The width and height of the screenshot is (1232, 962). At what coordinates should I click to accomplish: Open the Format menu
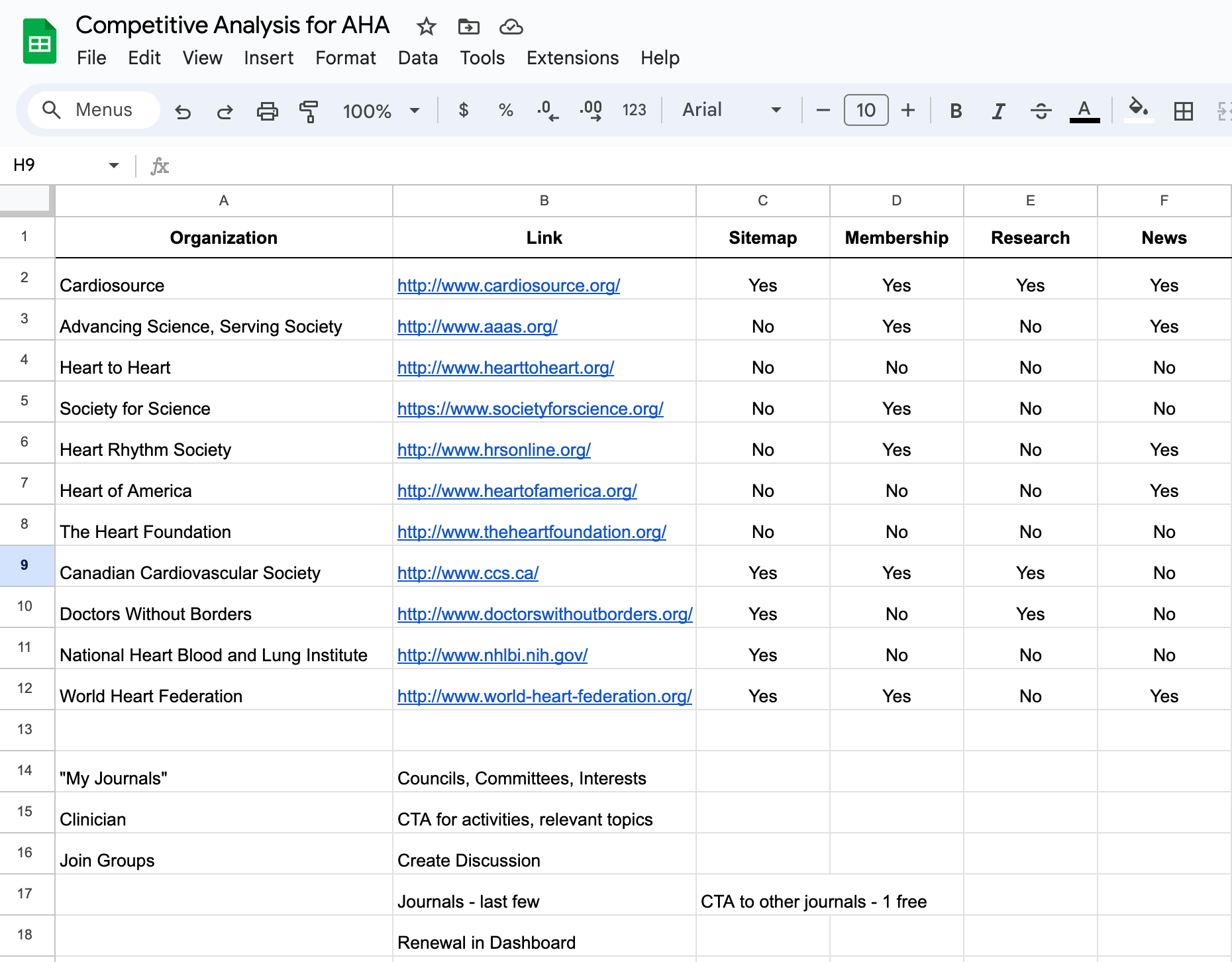346,58
